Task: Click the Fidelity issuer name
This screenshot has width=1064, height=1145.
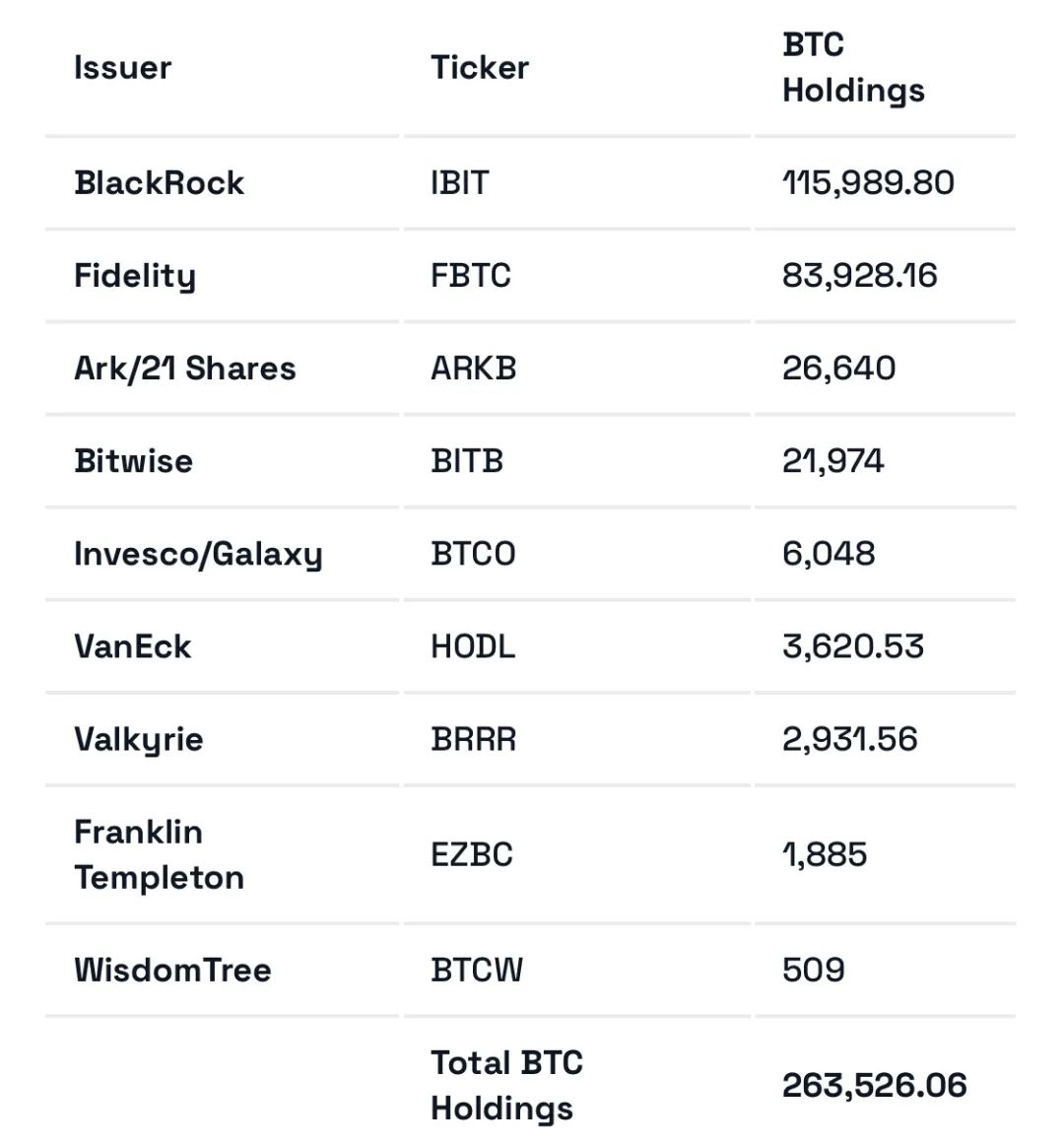Action: pos(135,276)
